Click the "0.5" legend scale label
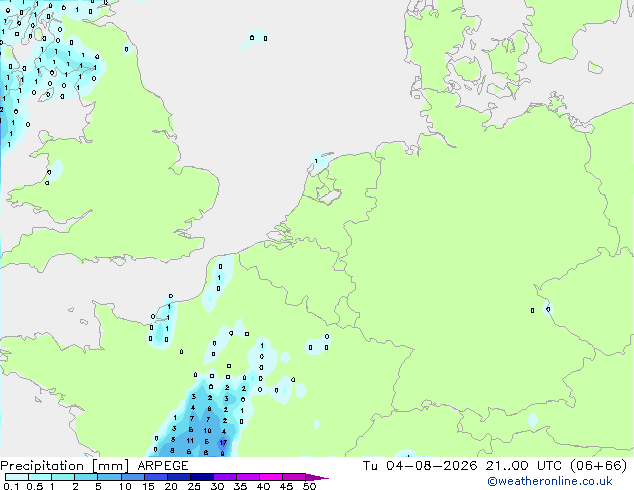 [34, 486]
